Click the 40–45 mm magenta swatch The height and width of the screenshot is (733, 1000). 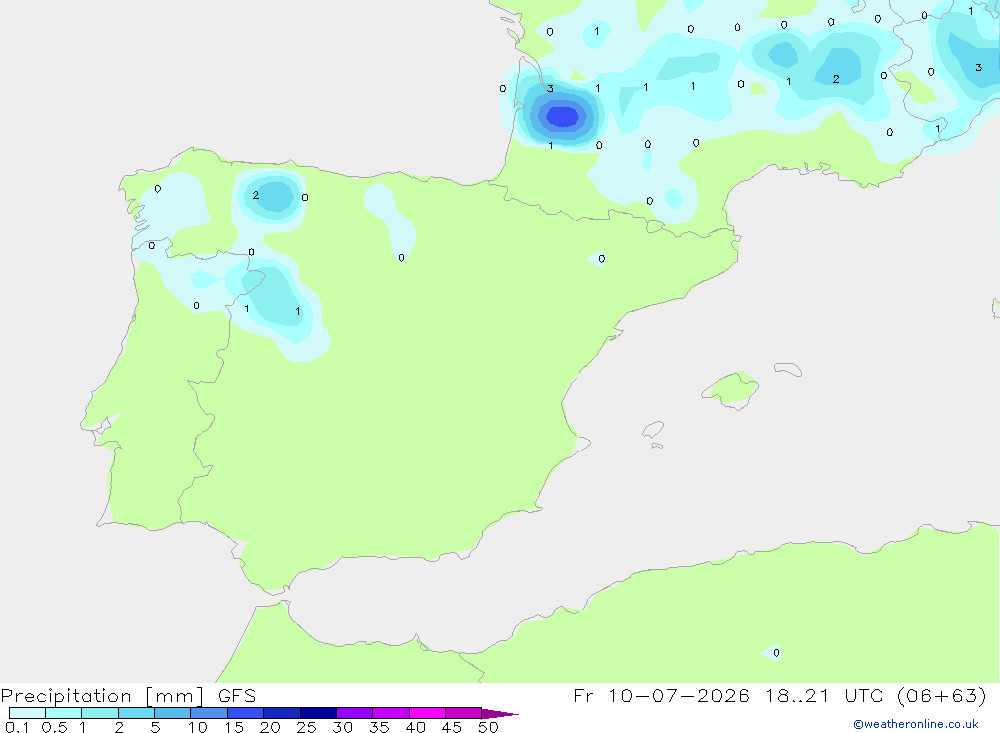[427, 713]
